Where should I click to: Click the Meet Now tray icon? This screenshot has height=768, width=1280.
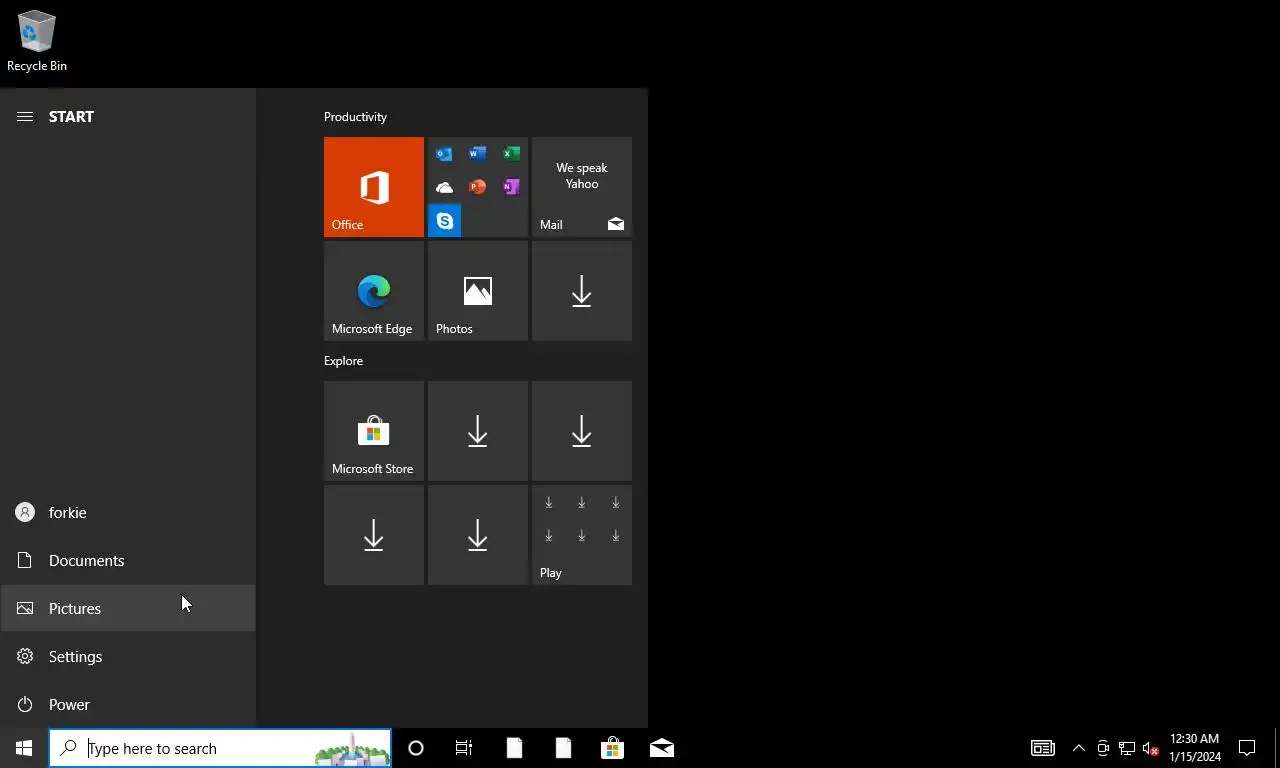coord(1103,748)
